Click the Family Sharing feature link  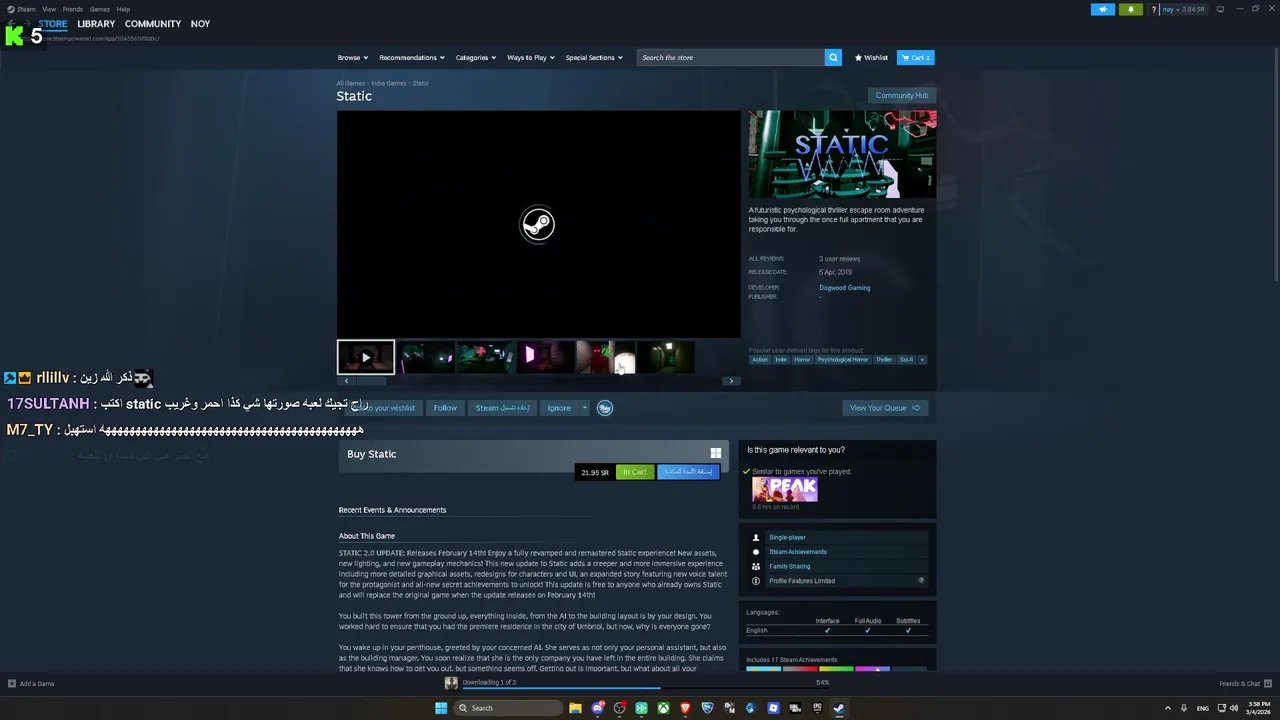790,567
